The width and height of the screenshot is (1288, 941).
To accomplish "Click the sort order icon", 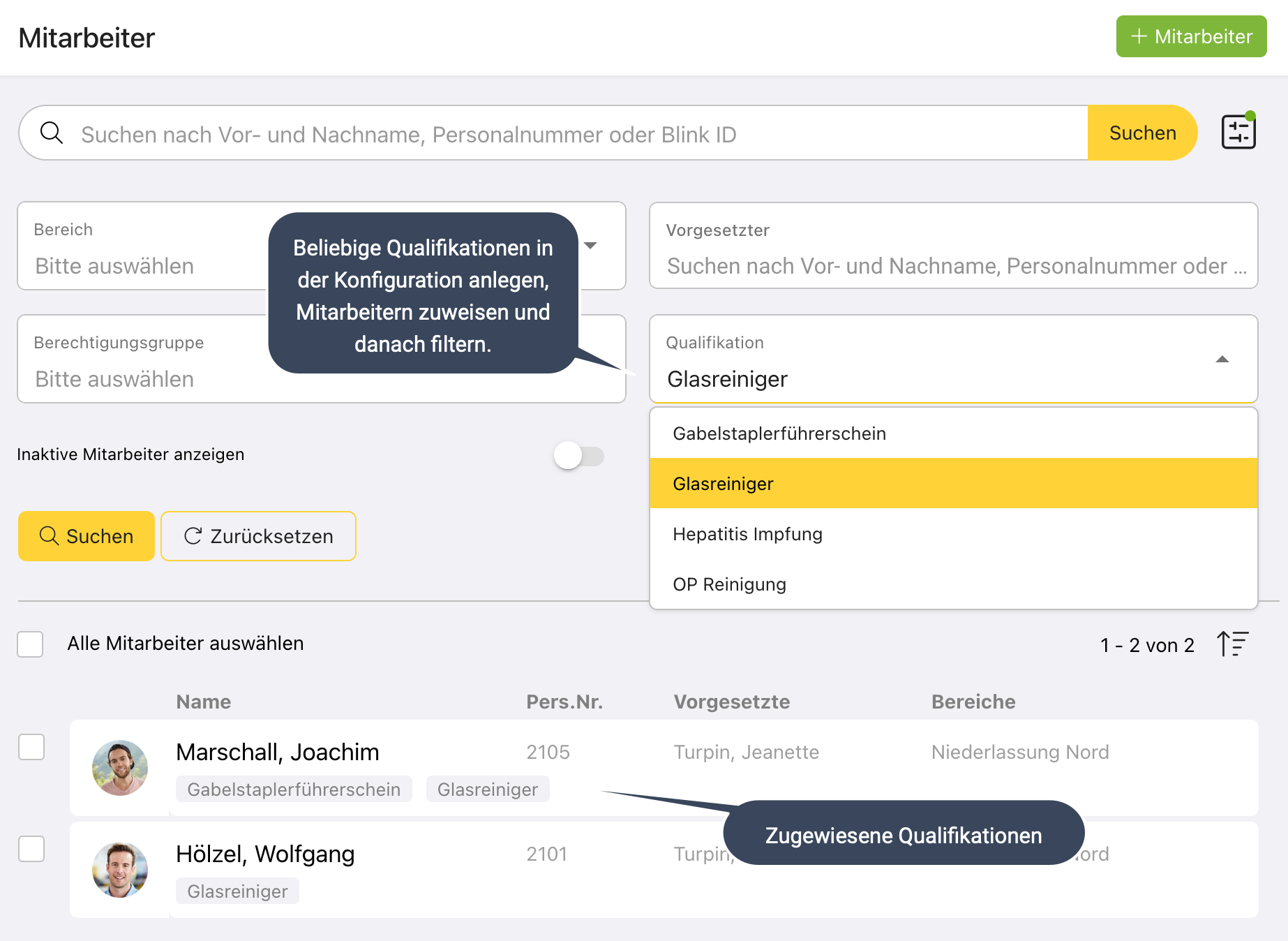I will (1232, 644).
